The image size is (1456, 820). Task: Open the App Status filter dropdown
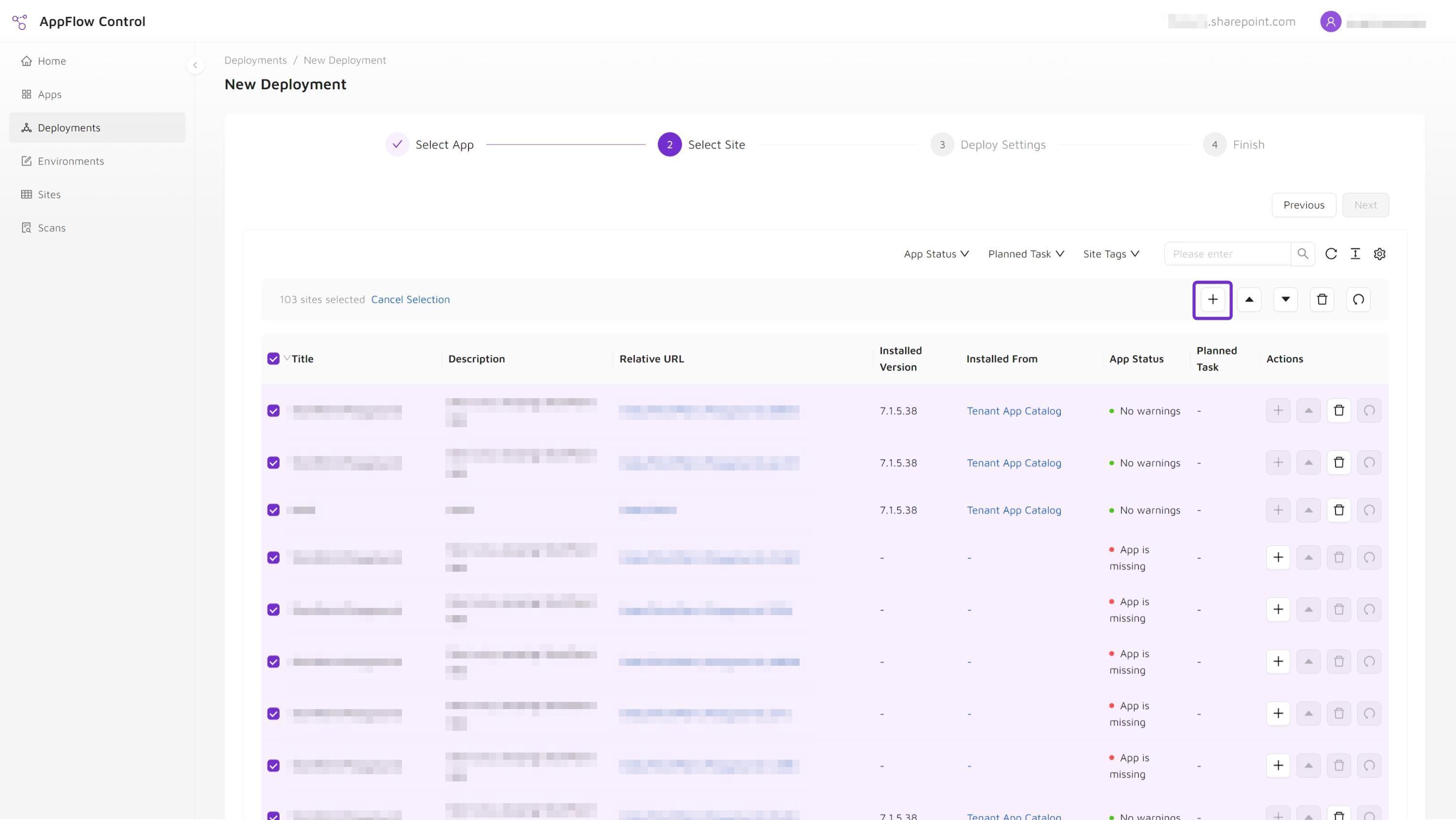click(936, 254)
